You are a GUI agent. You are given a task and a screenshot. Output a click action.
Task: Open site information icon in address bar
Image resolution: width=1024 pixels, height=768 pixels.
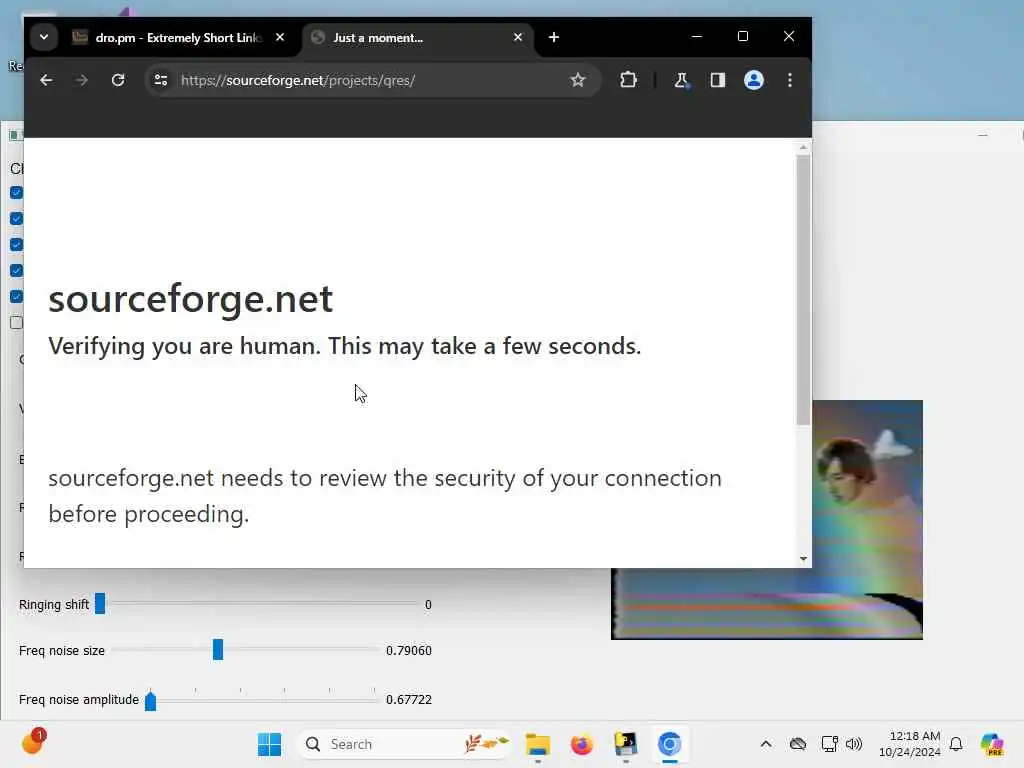pos(161,80)
